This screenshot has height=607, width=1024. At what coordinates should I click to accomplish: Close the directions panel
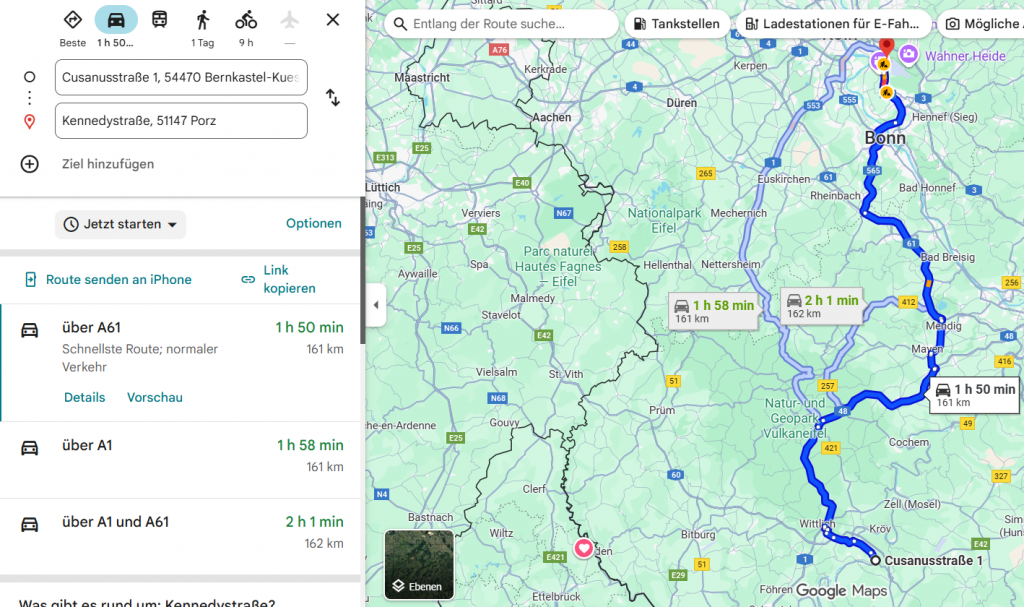click(x=333, y=20)
